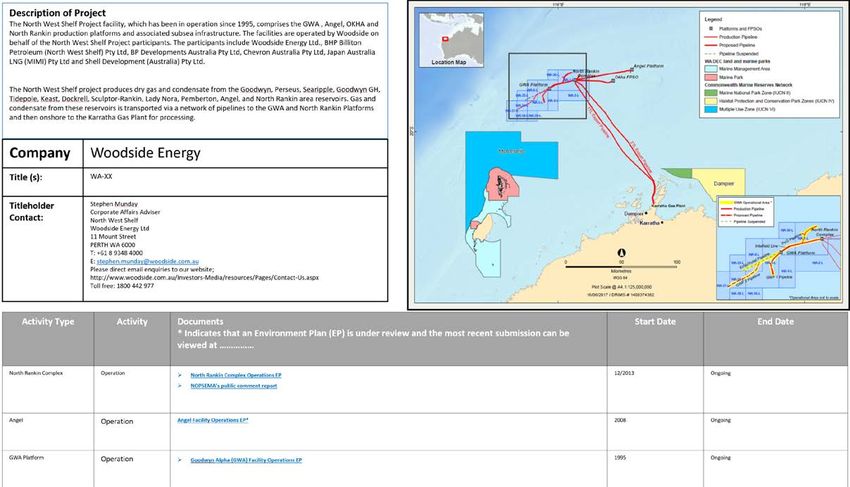The image size is (850, 487).
Task: Click the Toll free: 1800 442 977 line
Action: pyautogui.click(x=122, y=285)
